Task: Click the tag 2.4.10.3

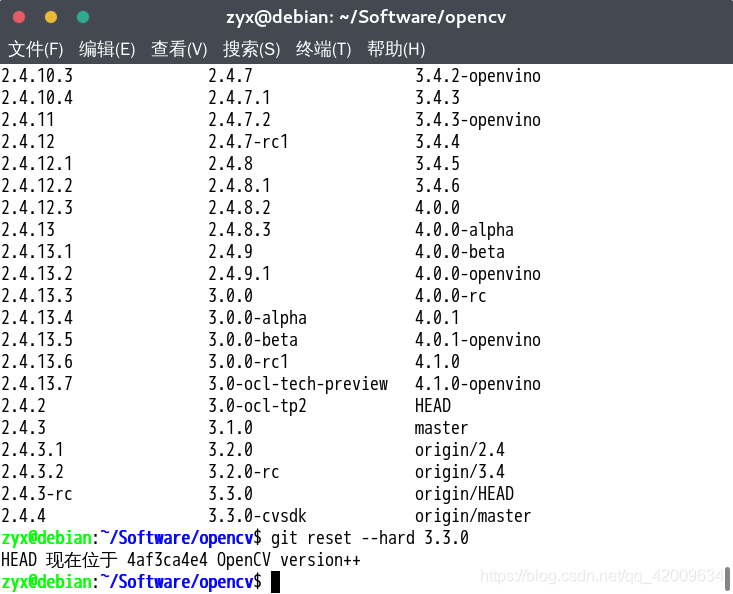Action: click(x=37, y=76)
